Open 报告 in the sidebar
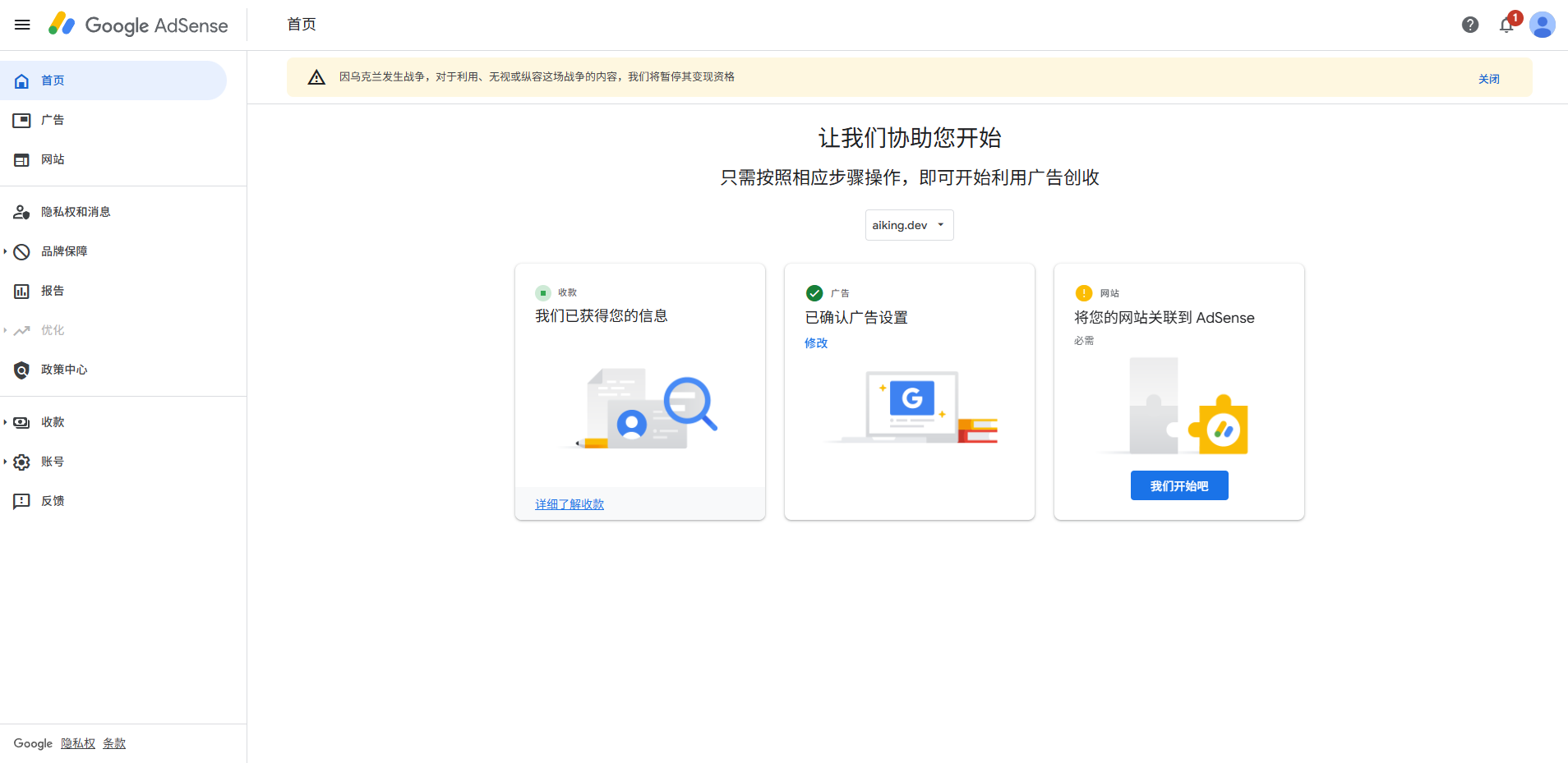The width and height of the screenshot is (1568, 763). click(113, 291)
